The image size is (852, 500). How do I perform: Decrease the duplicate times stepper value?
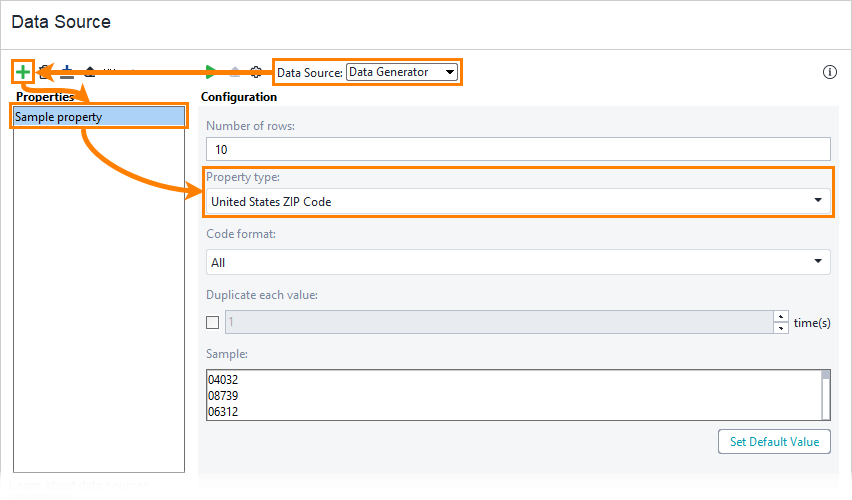click(x=780, y=327)
